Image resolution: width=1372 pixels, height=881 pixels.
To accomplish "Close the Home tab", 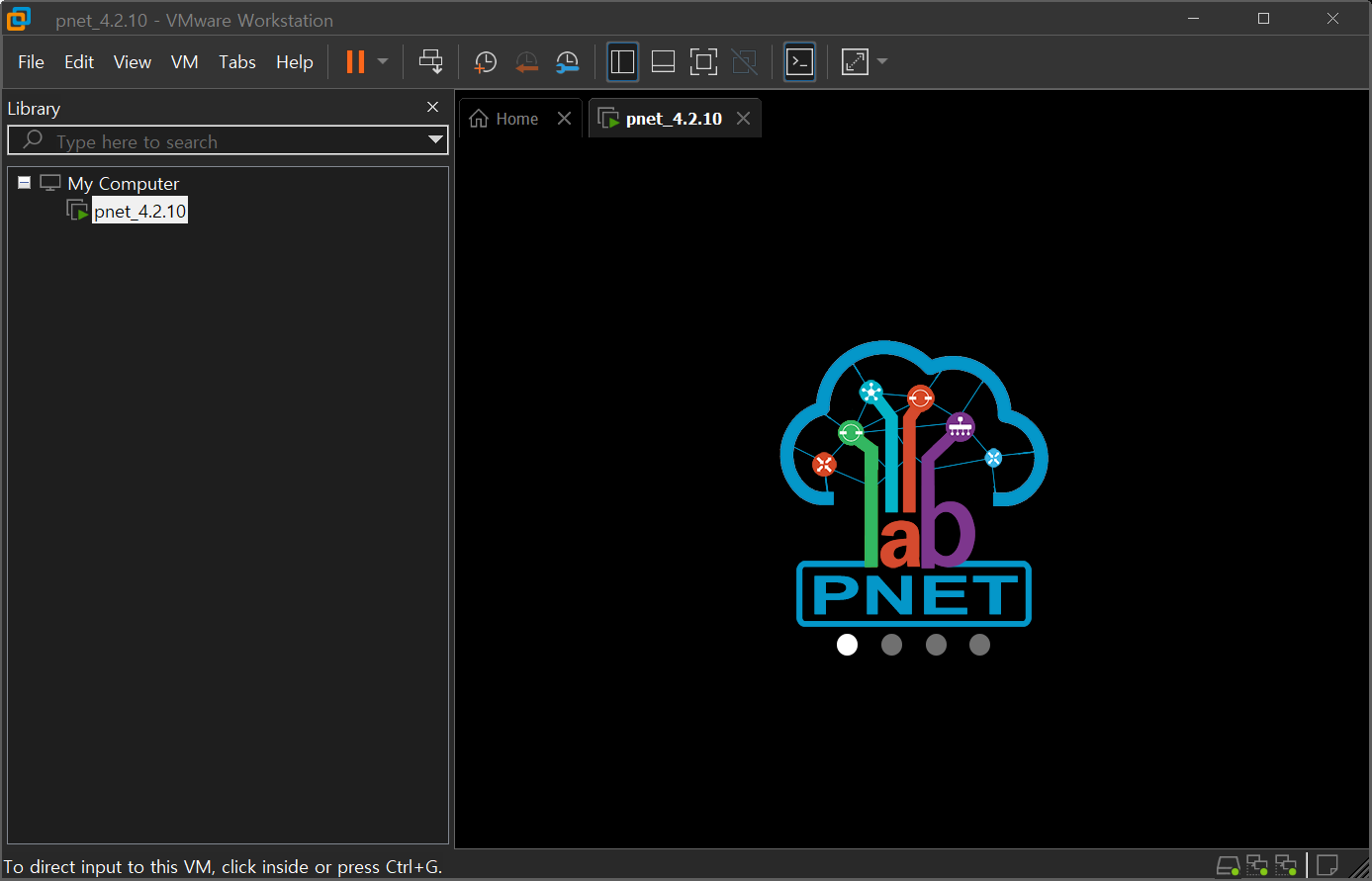I will click(564, 119).
